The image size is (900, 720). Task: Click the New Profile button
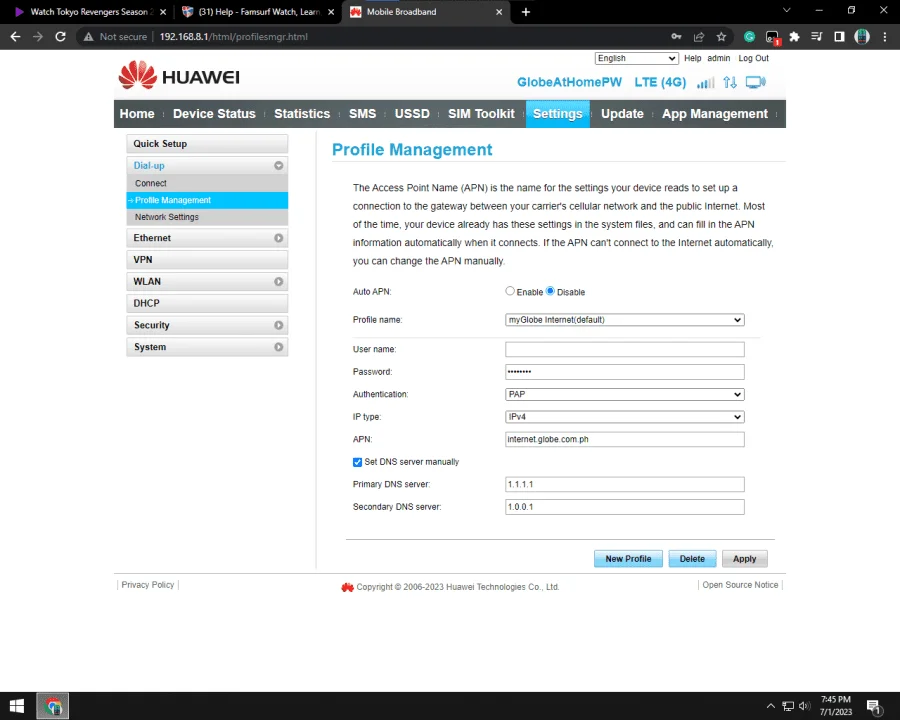(628, 559)
